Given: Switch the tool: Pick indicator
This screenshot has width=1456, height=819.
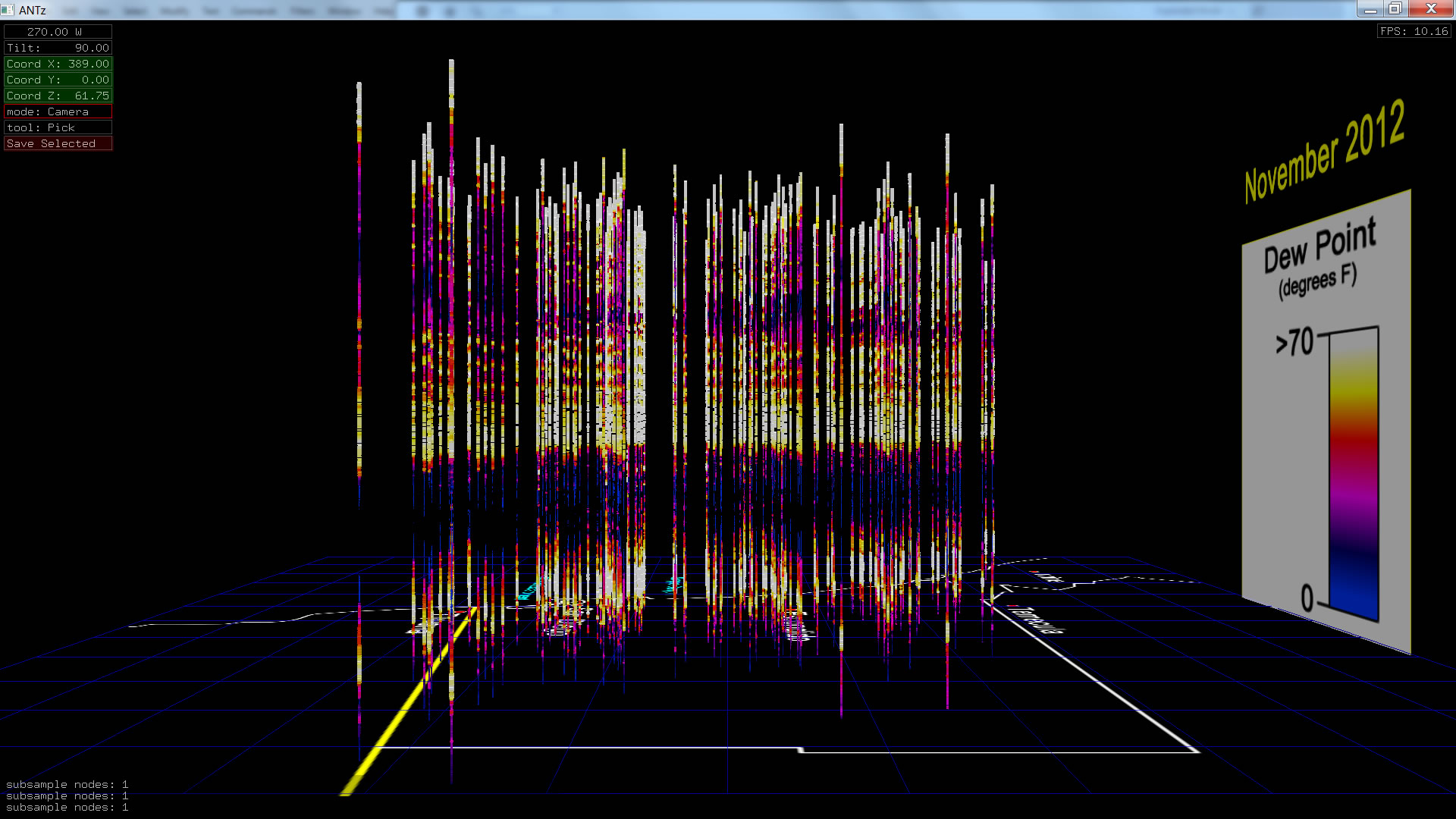Looking at the screenshot, I should [x=58, y=127].
